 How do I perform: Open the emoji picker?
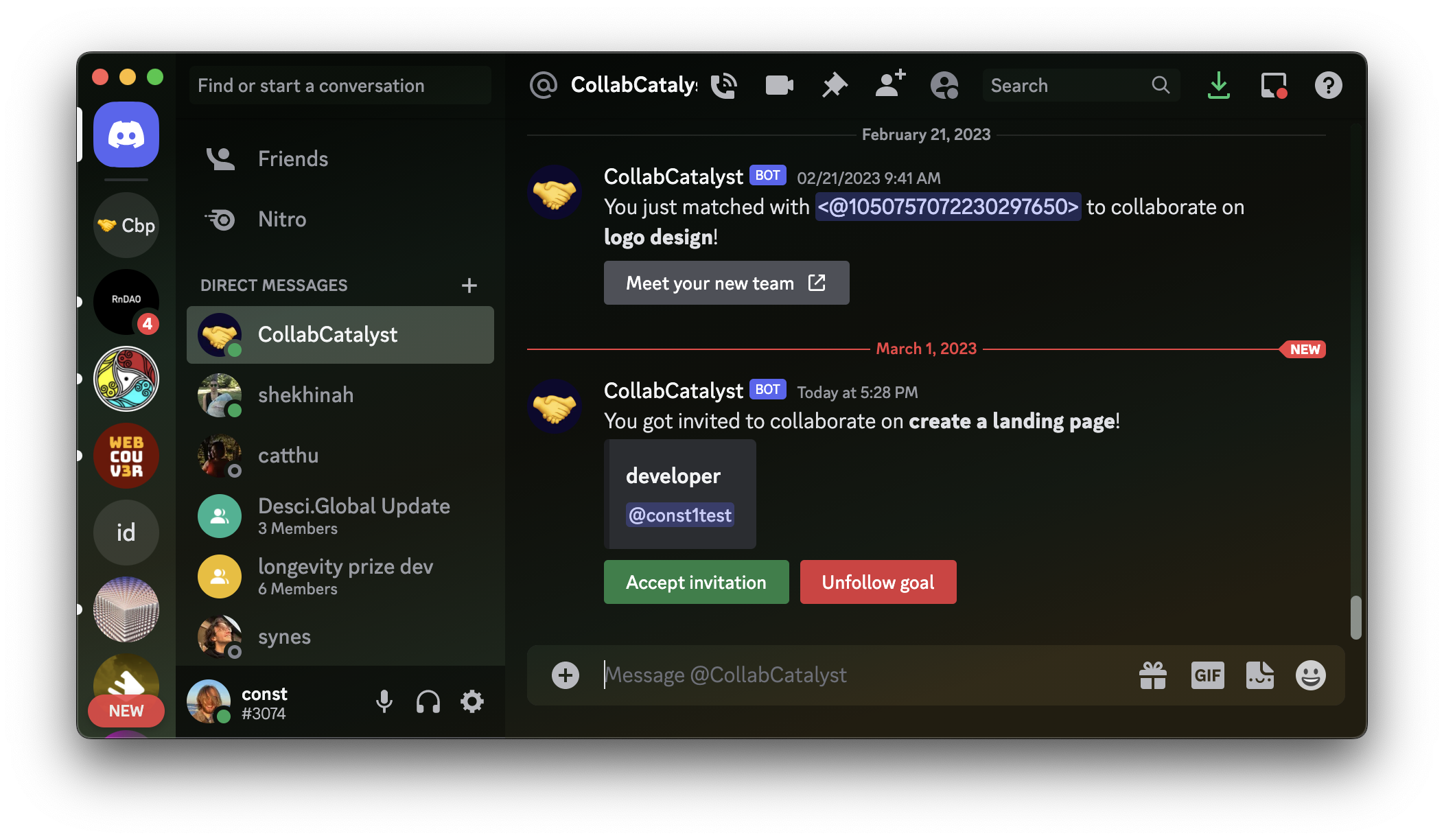click(x=1311, y=675)
